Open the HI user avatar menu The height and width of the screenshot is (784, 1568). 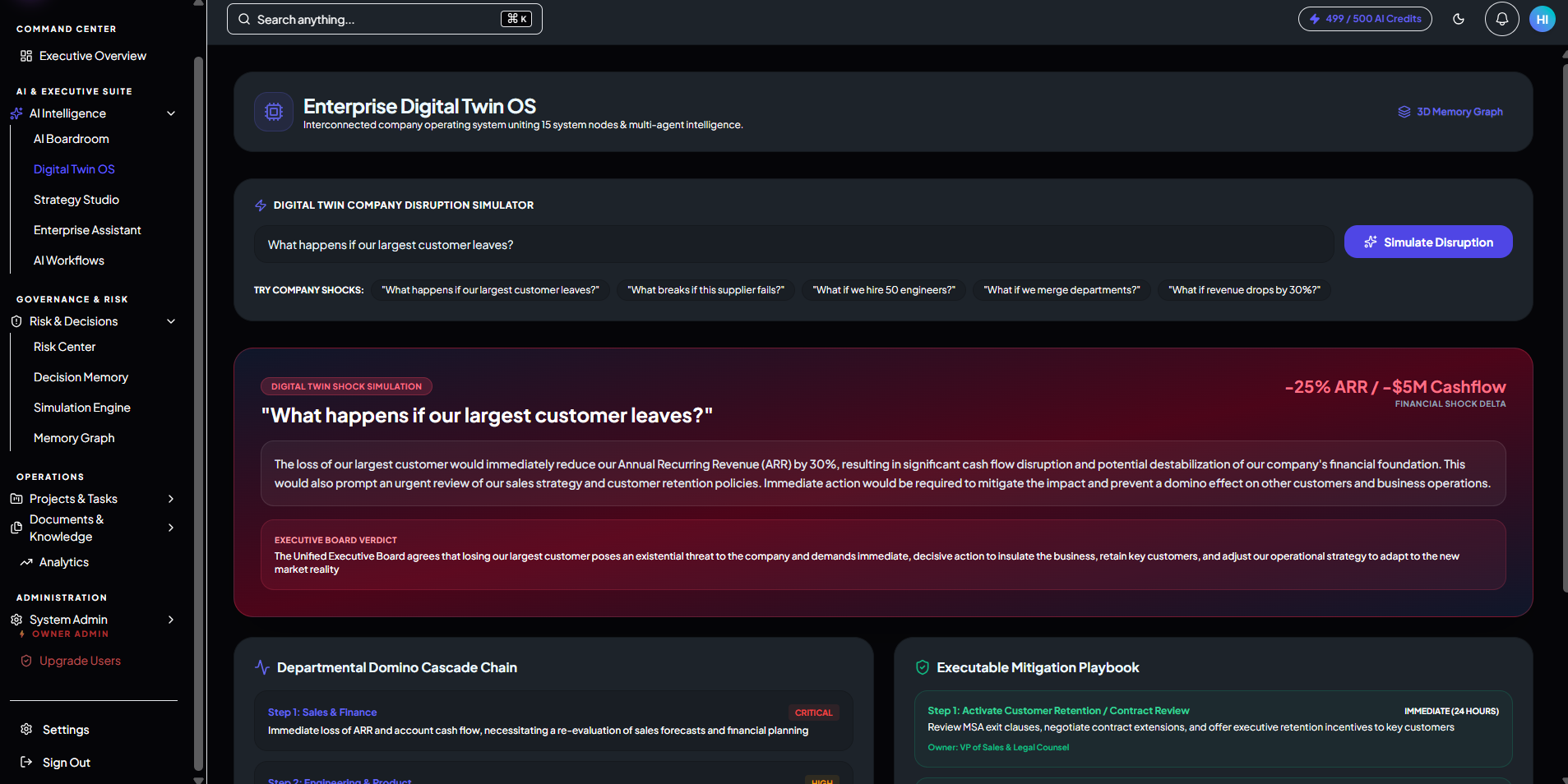point(1543,19)
